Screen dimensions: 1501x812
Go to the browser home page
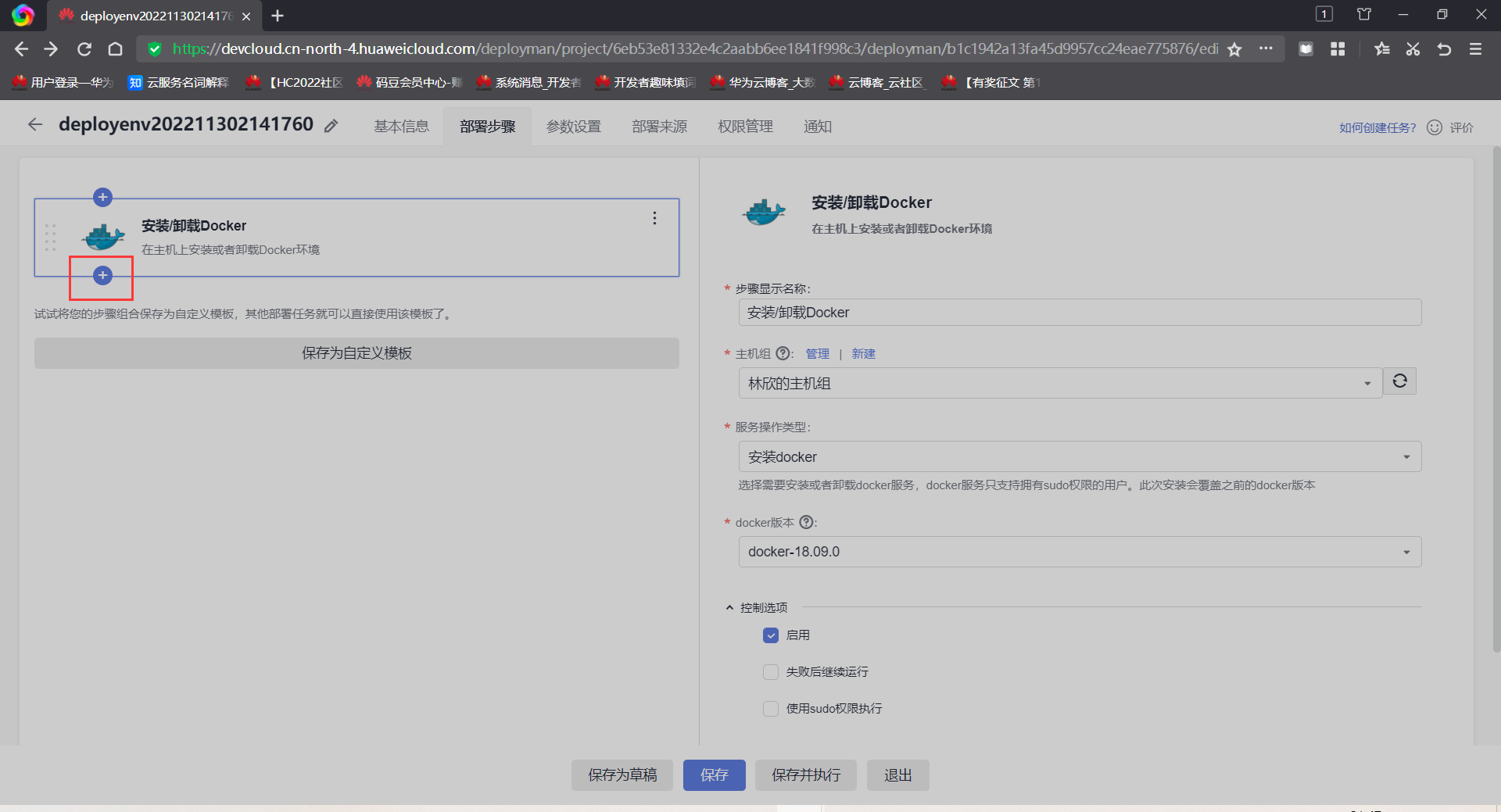(x=115, y=49)
